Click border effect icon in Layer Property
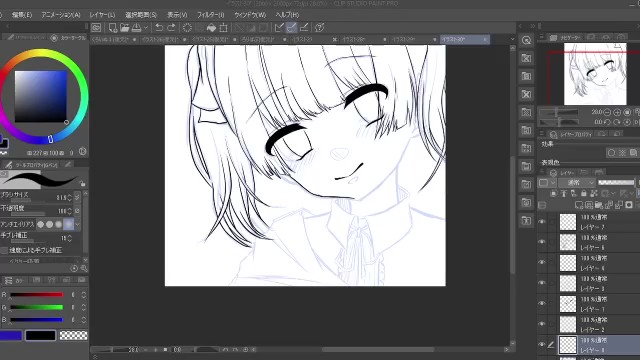This screenshot has height=360, width=640. (611, 153)
